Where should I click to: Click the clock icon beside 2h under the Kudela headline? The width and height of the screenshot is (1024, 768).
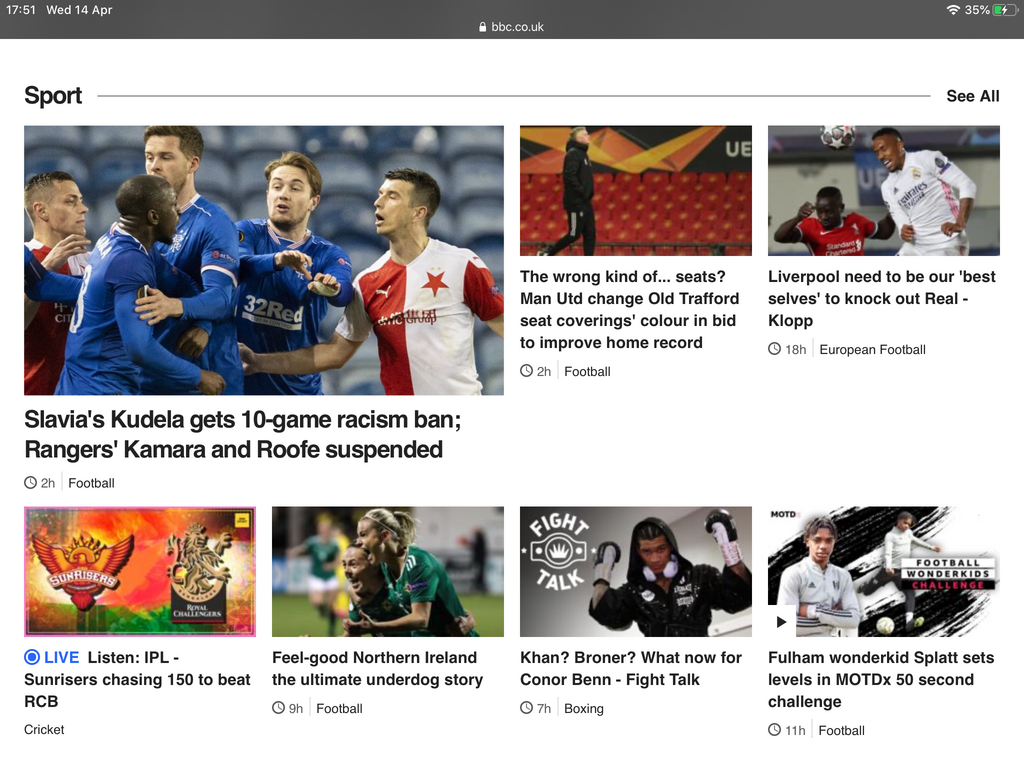(31, 483)
